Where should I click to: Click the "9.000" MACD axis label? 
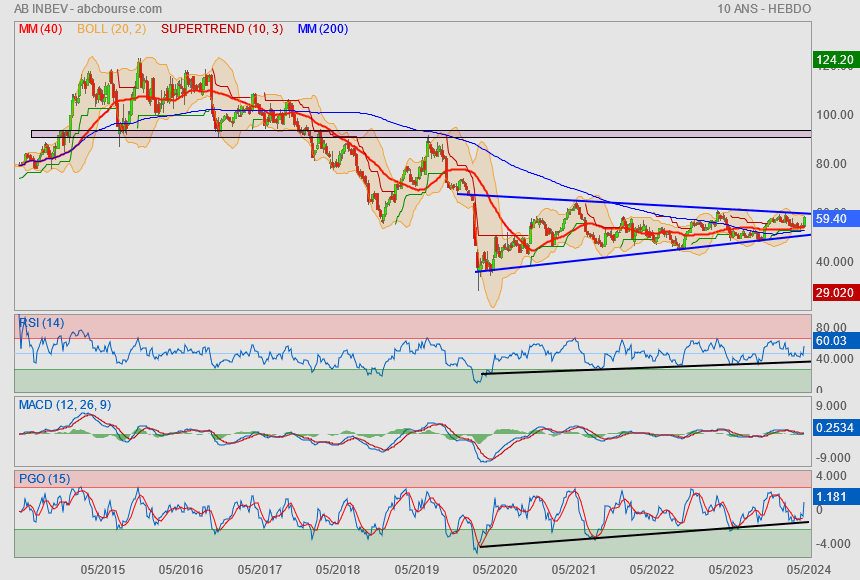point(831,406)
